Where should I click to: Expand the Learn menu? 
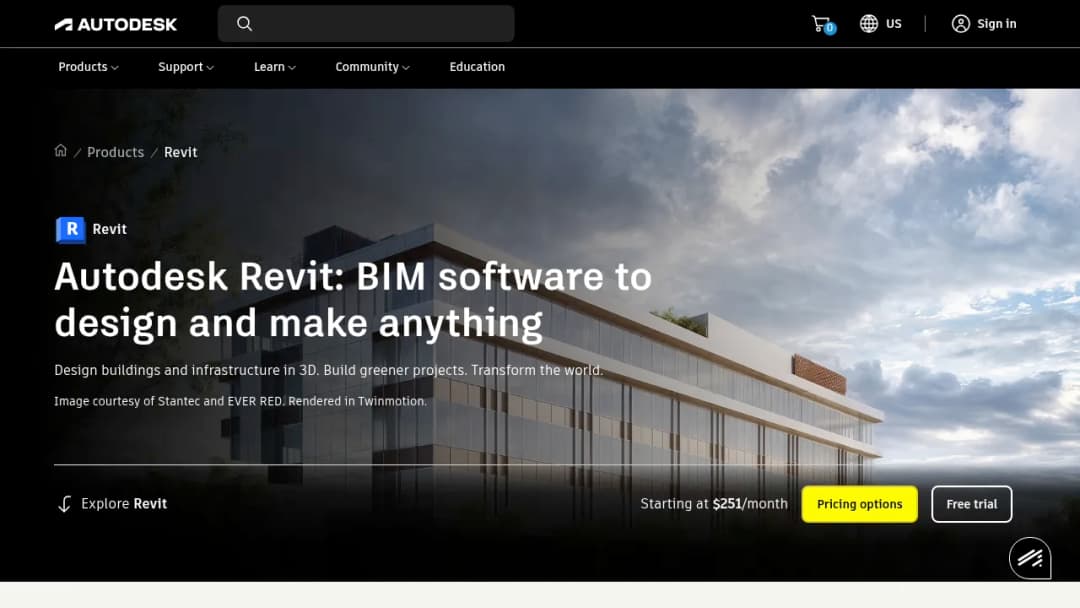[x=275, y=67]
